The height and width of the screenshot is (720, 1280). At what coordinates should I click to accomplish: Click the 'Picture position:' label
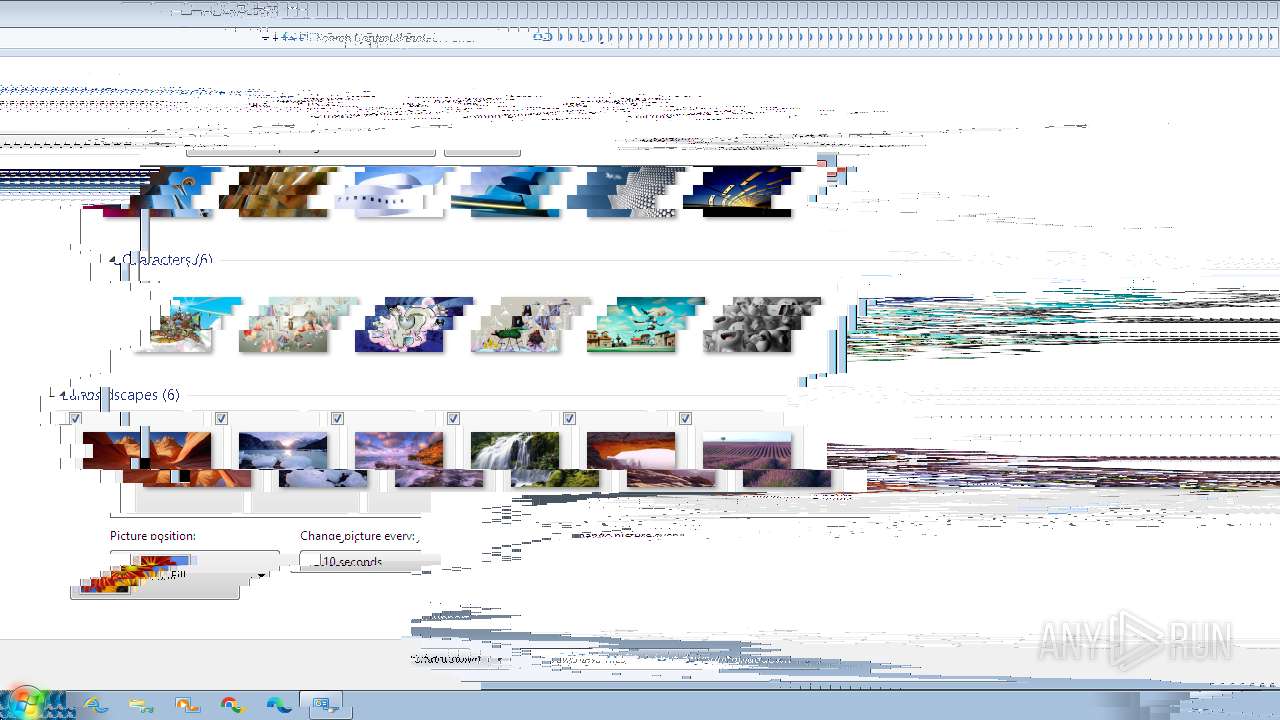[x=153, y=536]
